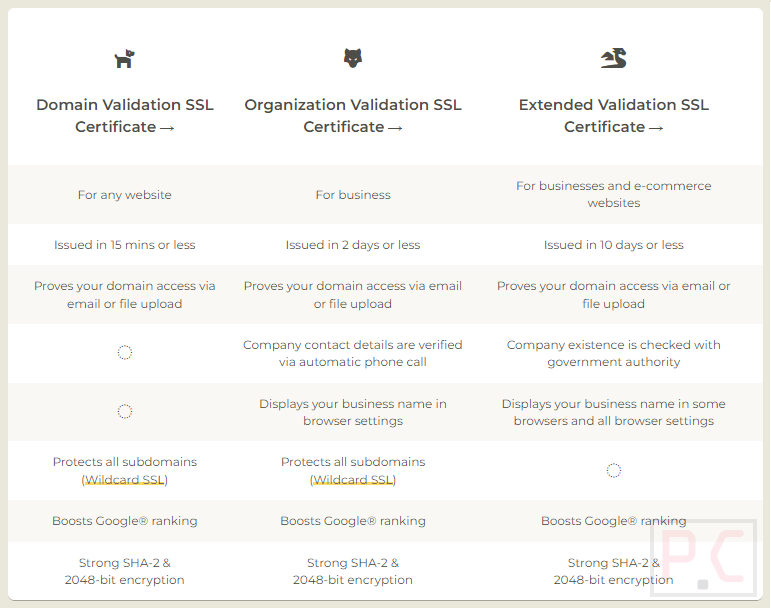The height and width of the screenshot is (608, 771).
Task: Open the Extended Validation SSL heading link
Action: (613, 105)
